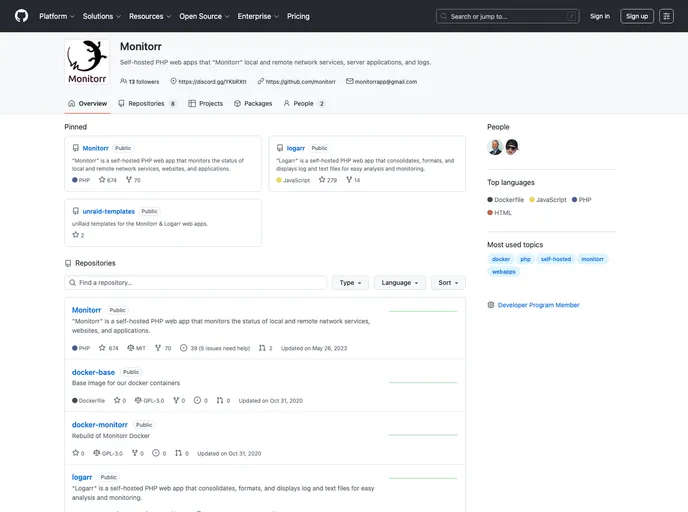Screen dimensions: 688x512
Task: Click the Sign up button
Action: 637,16
